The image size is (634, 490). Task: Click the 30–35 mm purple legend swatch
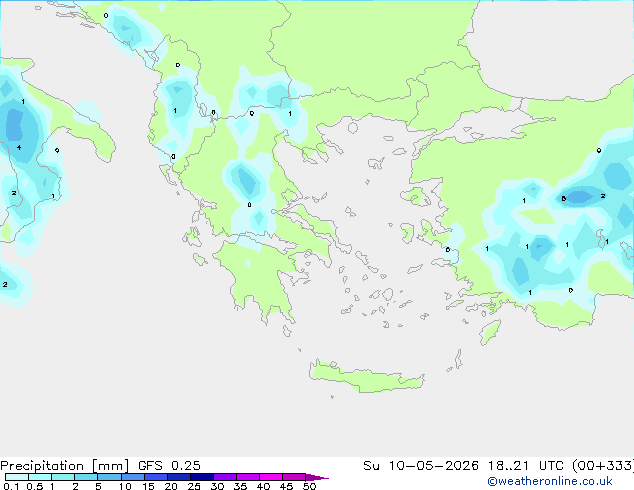225,477
